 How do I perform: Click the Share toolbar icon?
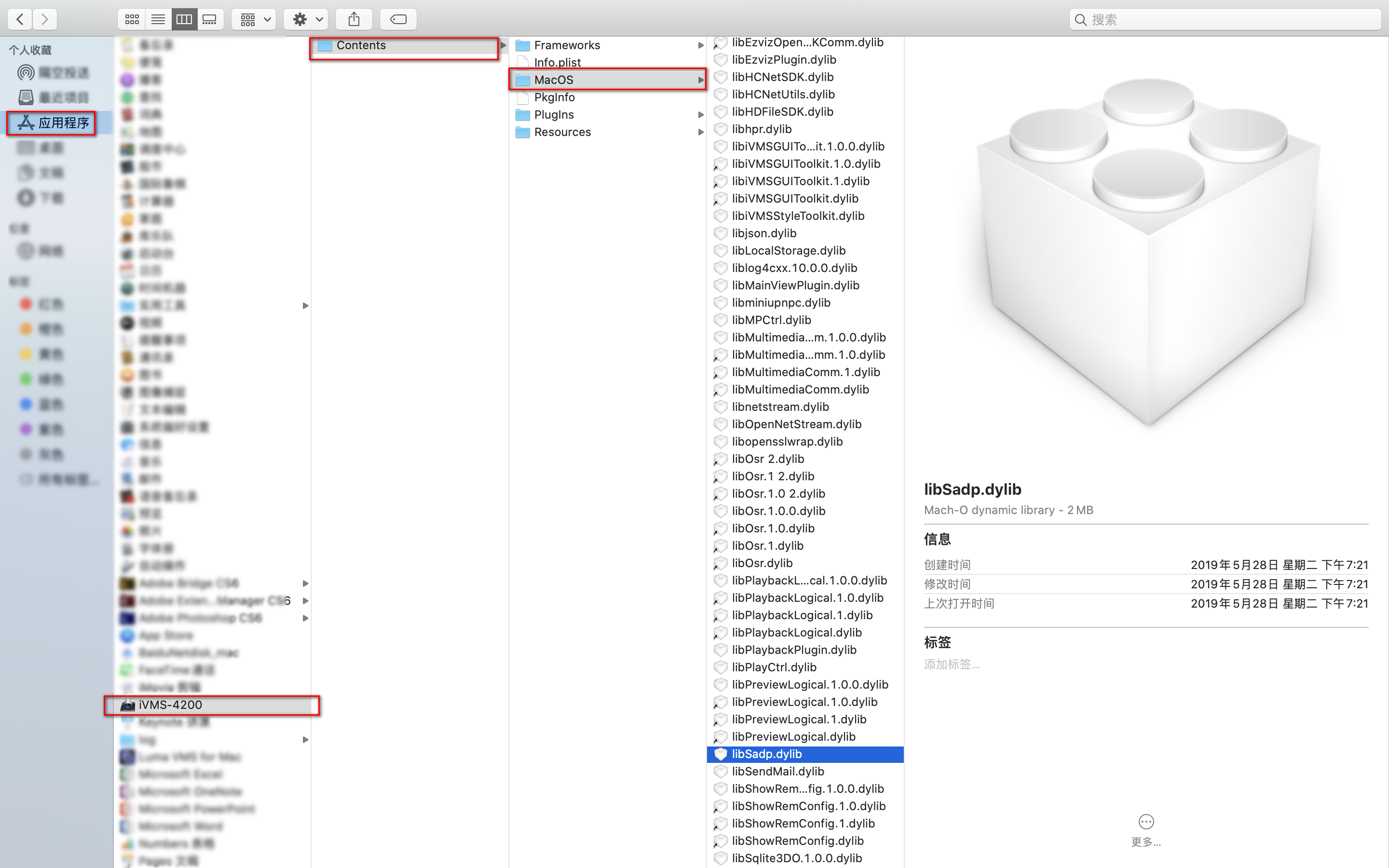(354, 19)
